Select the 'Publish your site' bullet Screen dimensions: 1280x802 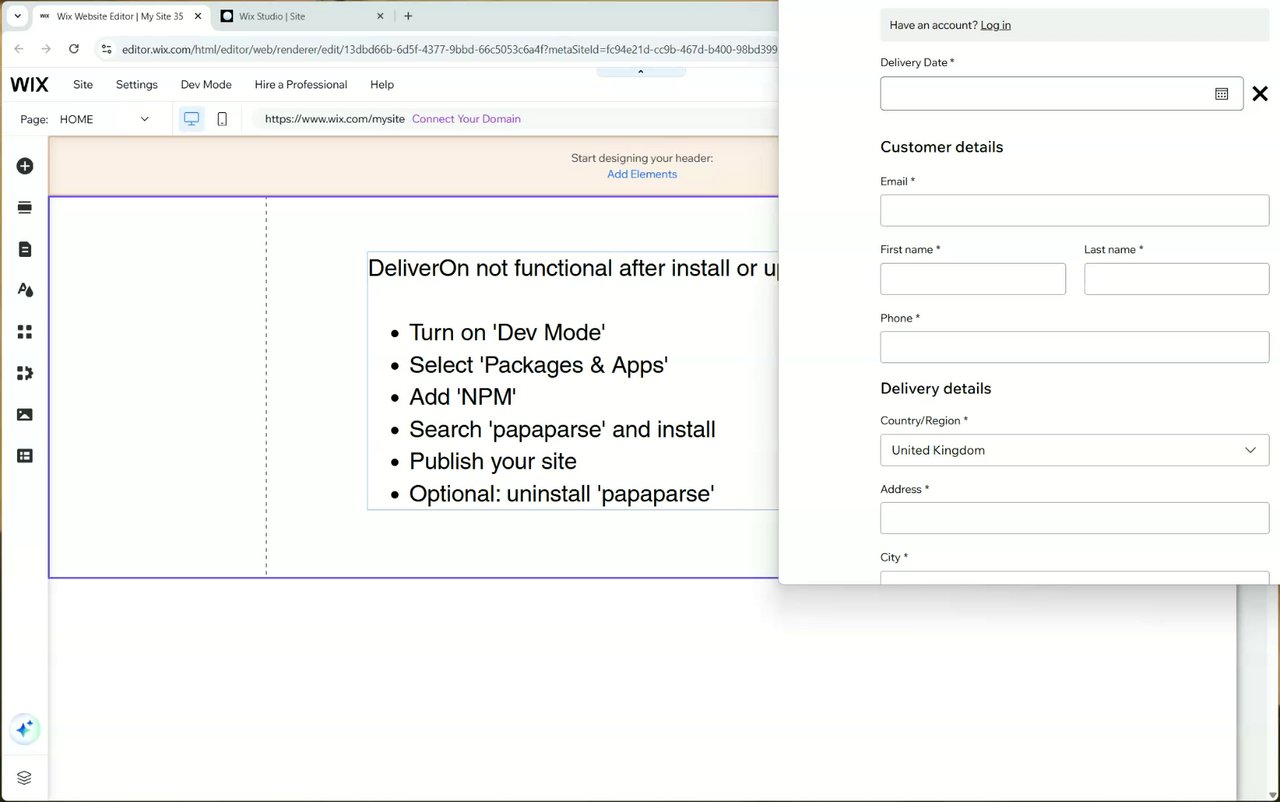(x=493, y=462)
